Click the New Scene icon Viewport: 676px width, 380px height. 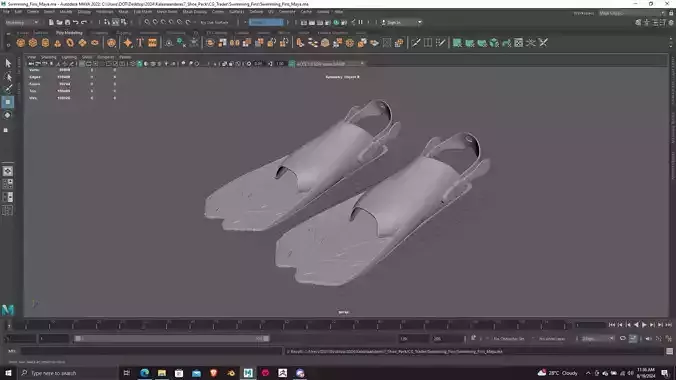click(51, 22)
